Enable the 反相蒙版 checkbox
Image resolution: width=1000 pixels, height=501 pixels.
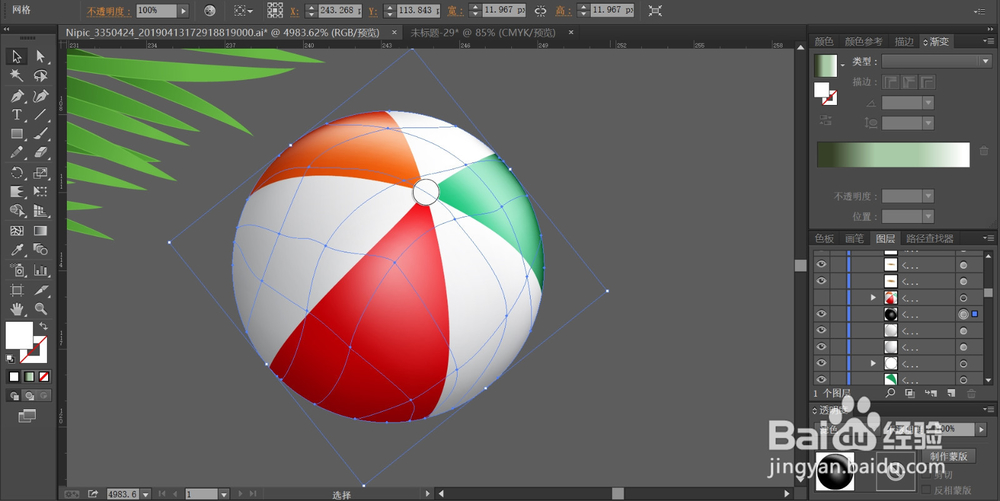coord(926,490)
